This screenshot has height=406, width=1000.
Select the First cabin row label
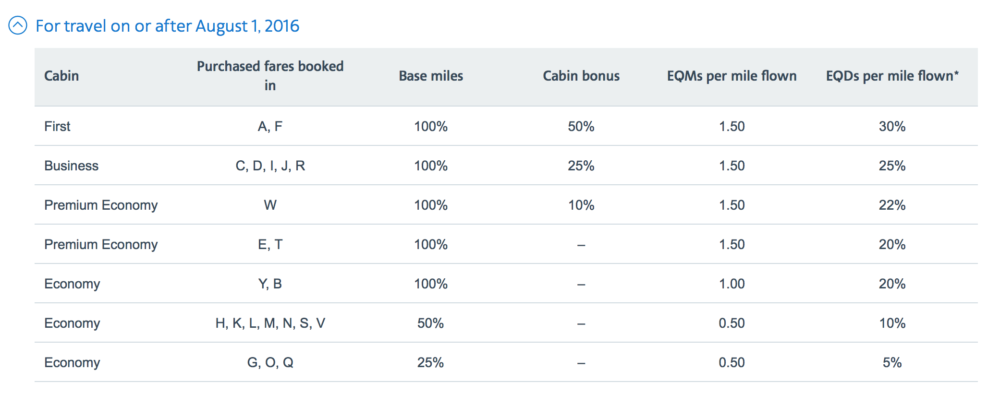pyautogui.click(x=58, y=127)
